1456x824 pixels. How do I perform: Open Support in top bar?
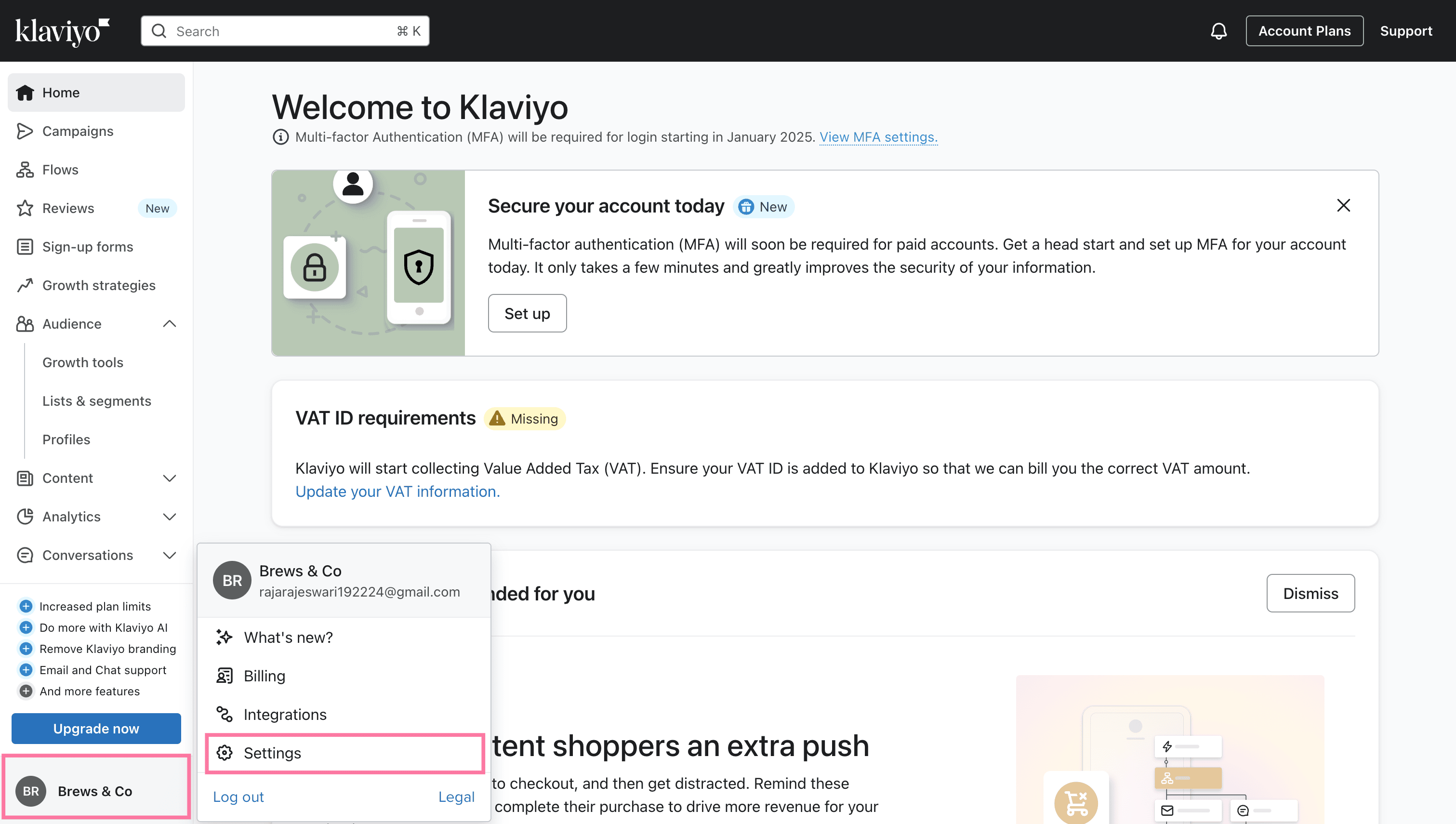click(x=1406, y=31)
